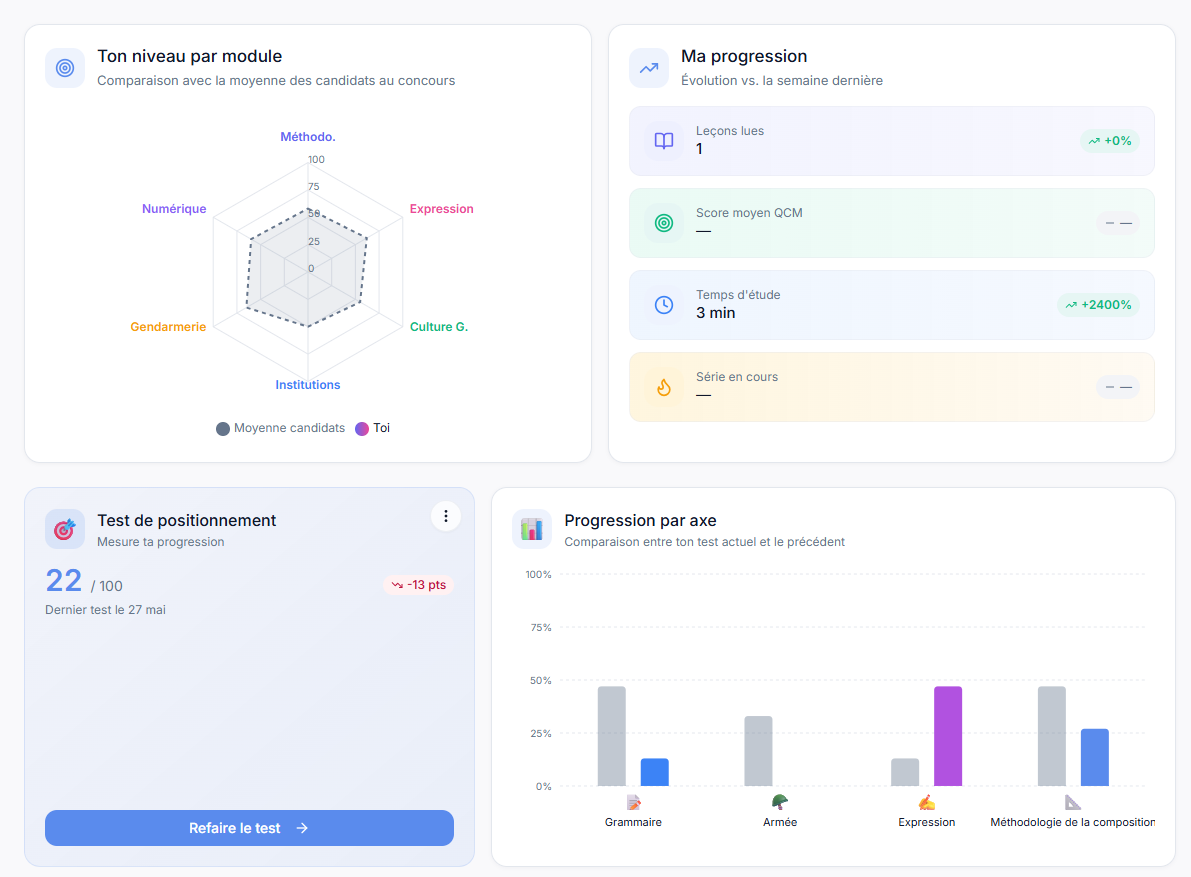Click the +2400% study time badge
Viewport: 1191px width, 877px height.
[x=1098, y=305]
